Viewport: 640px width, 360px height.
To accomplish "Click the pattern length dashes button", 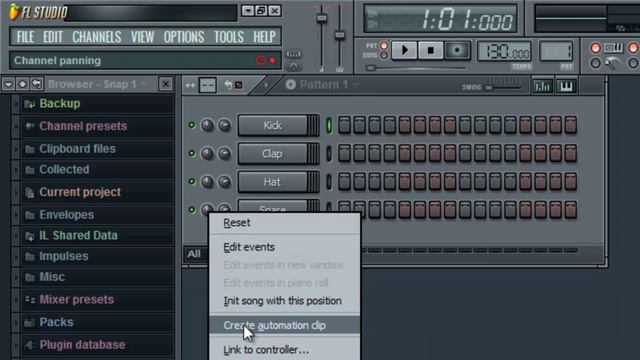I will [x=207, y=85].
